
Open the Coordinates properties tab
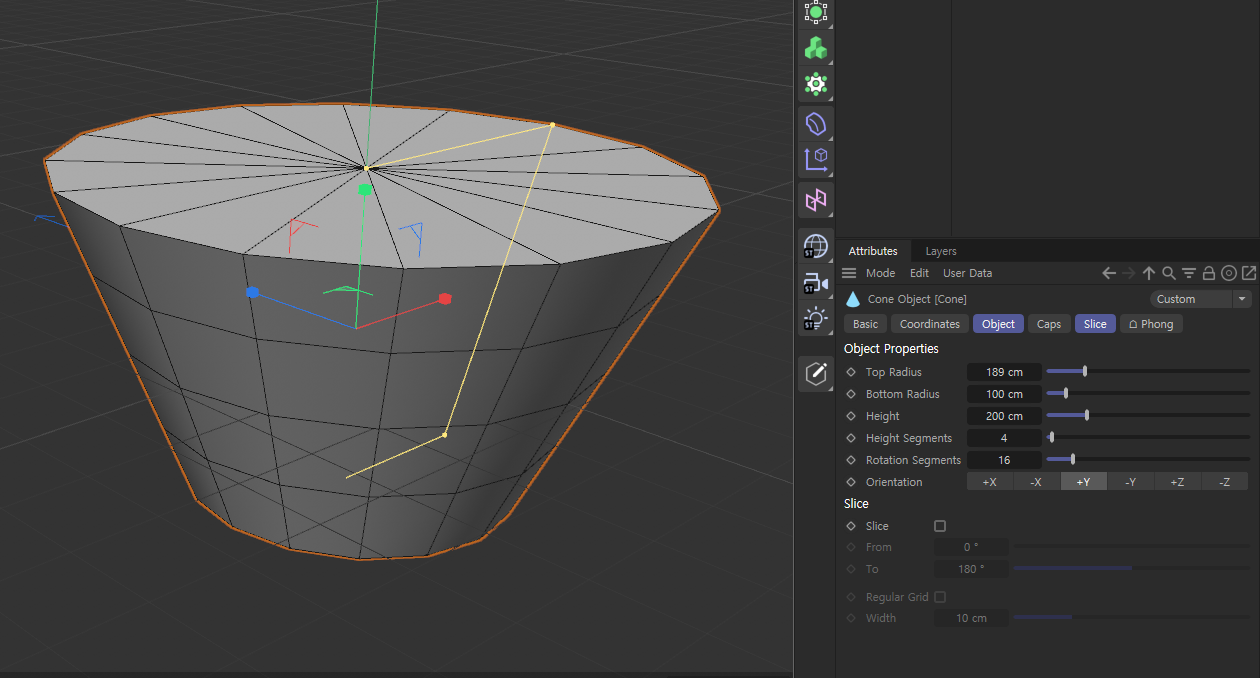pos(930,324)
